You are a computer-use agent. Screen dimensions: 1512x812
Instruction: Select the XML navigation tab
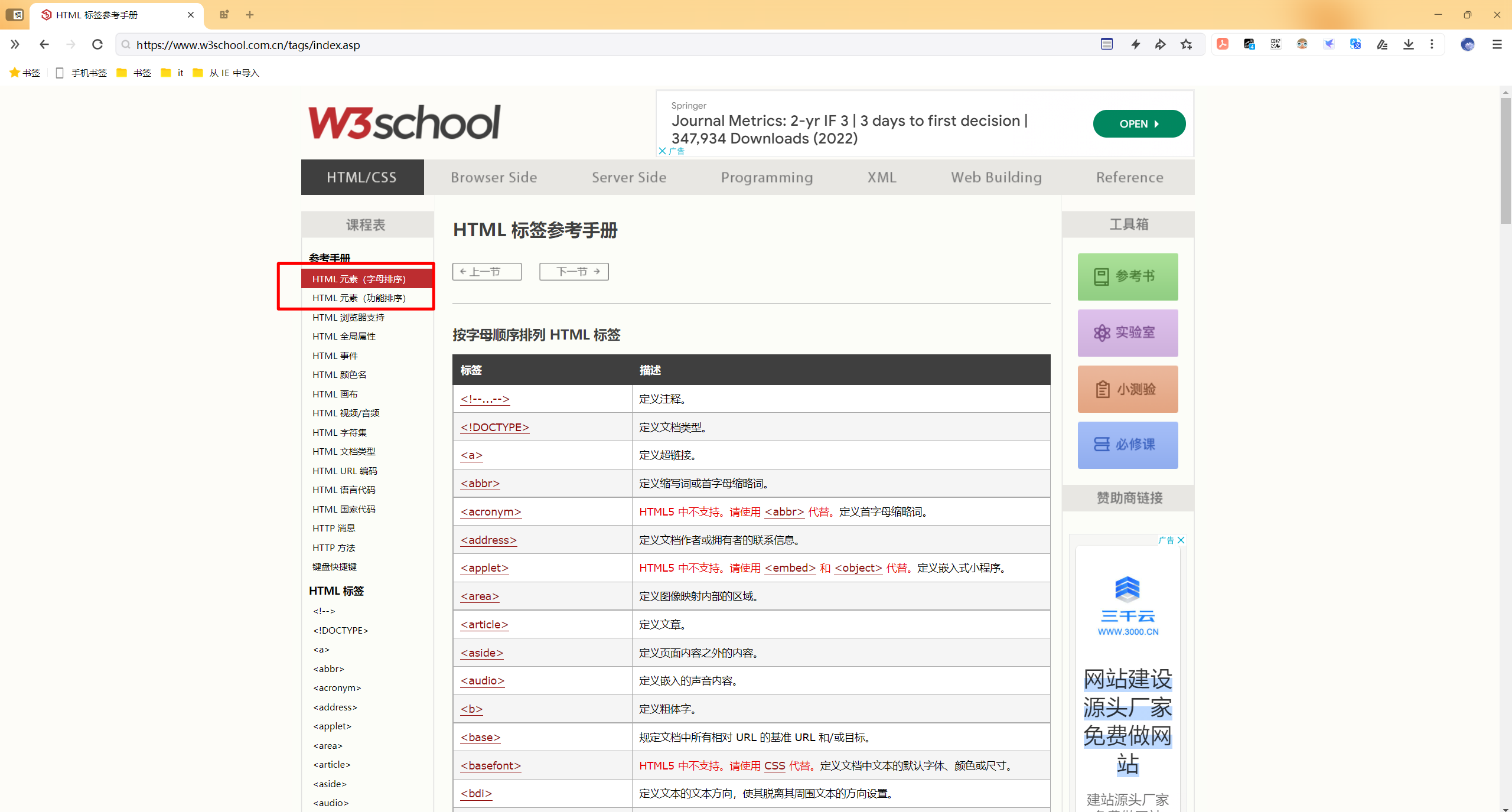(x=882, y=177)
